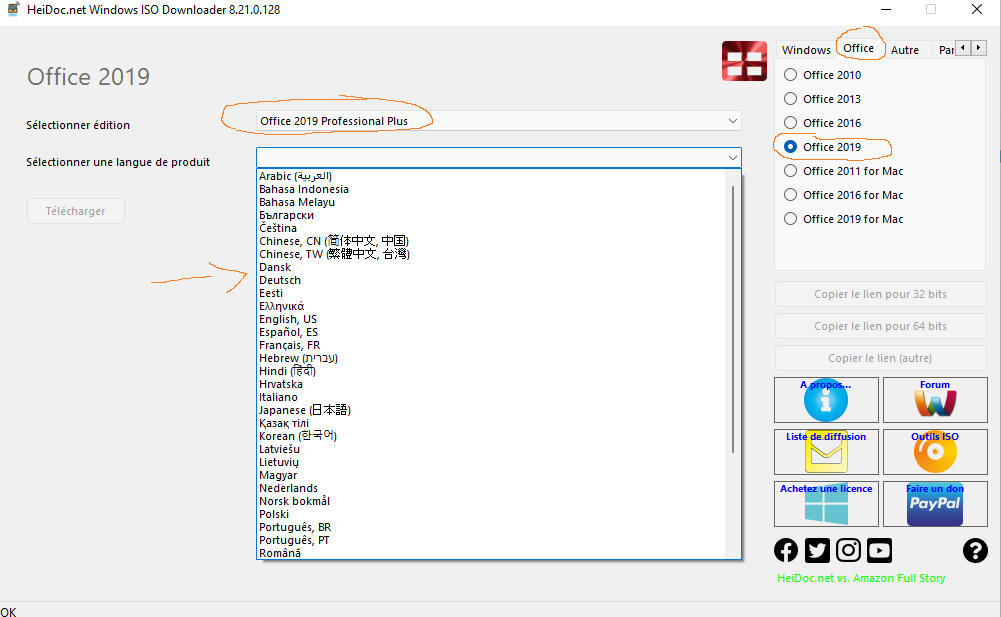Choose Office 2016 for Mac option

tap(844, 195)
